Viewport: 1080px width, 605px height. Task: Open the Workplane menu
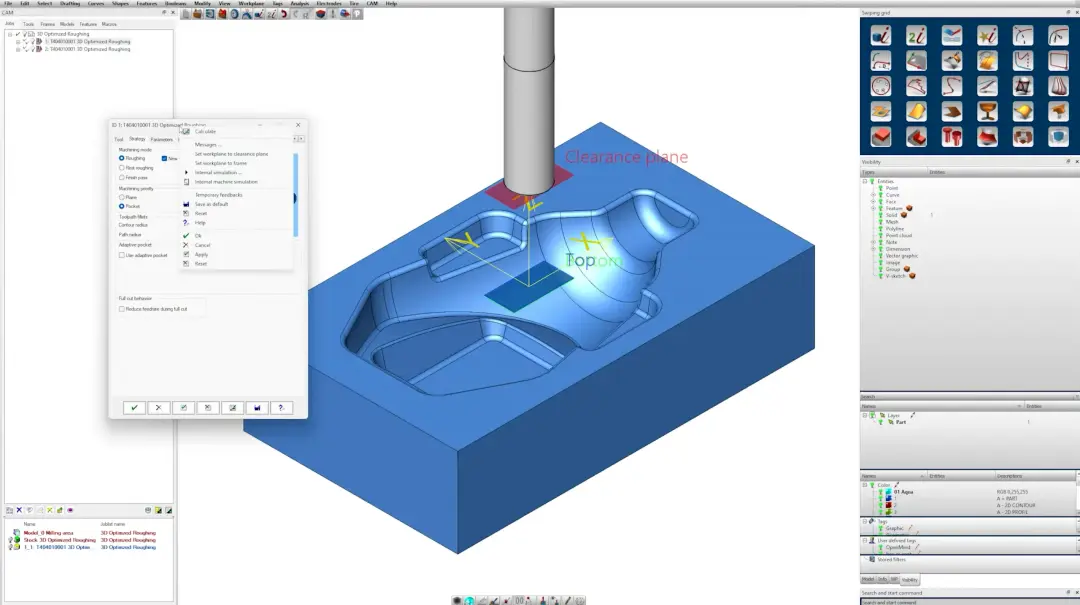[251, 3]
